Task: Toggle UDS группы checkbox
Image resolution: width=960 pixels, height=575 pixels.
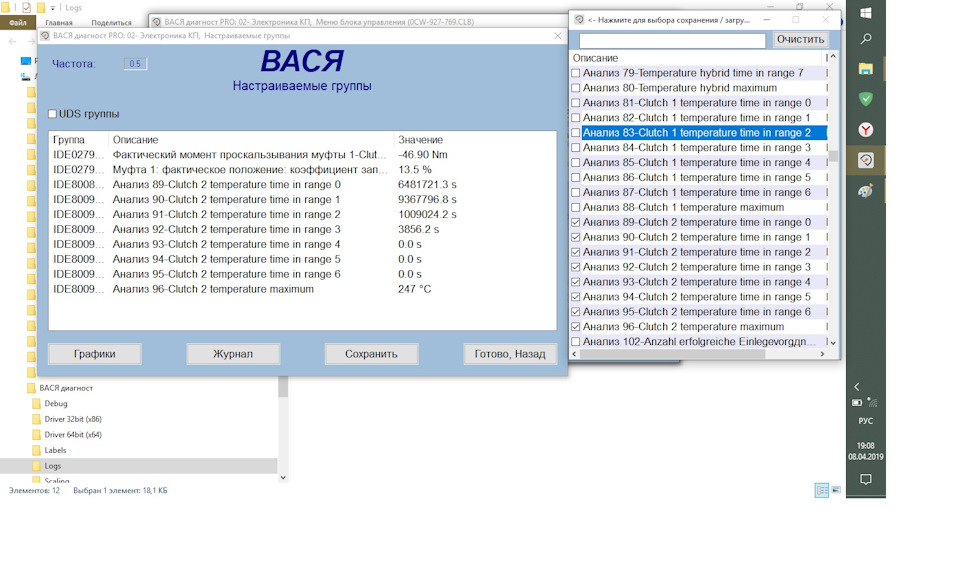Action: [x=53, y=114]
